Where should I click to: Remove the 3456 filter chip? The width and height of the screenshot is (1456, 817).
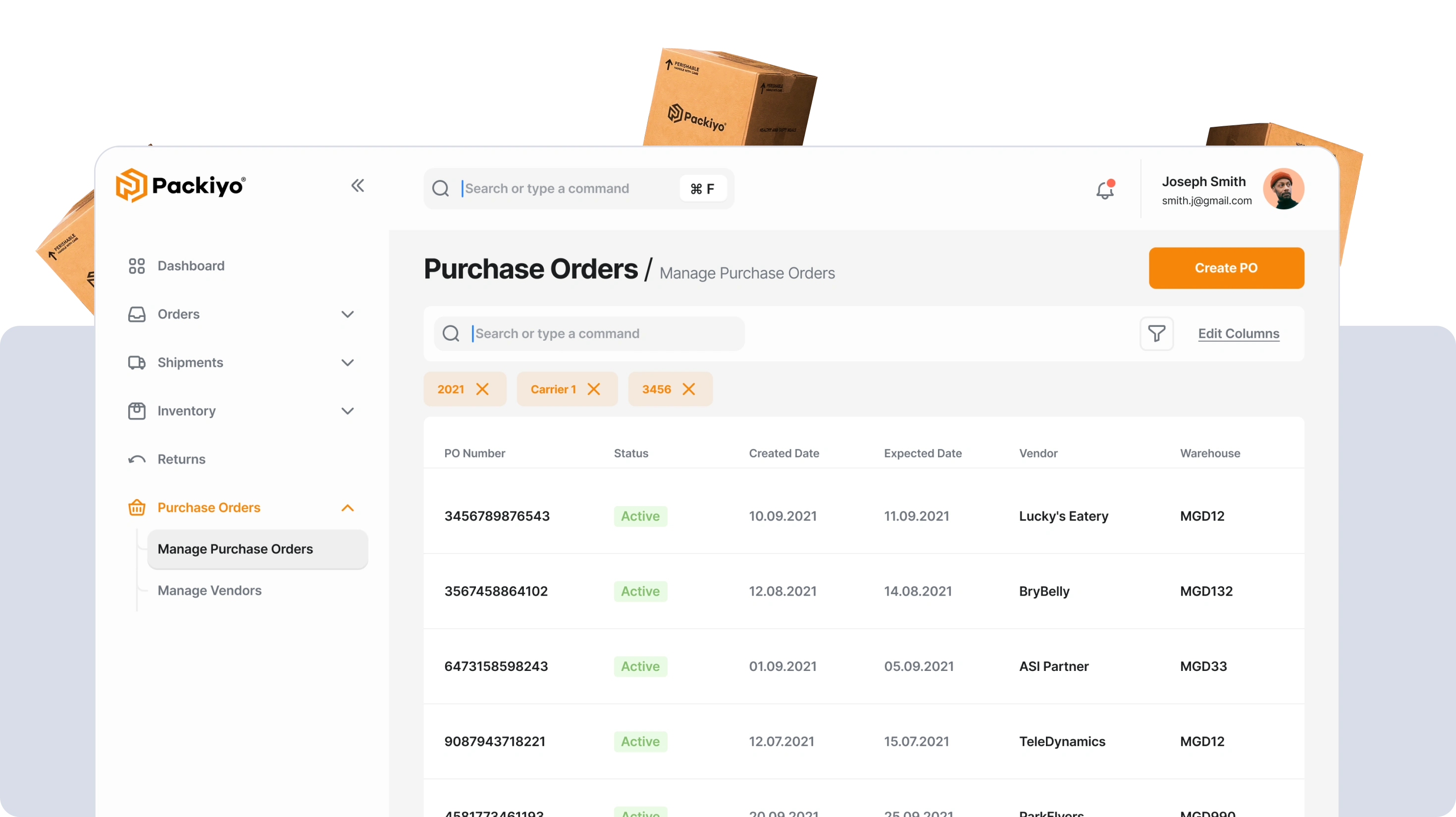tap(688, 389)
